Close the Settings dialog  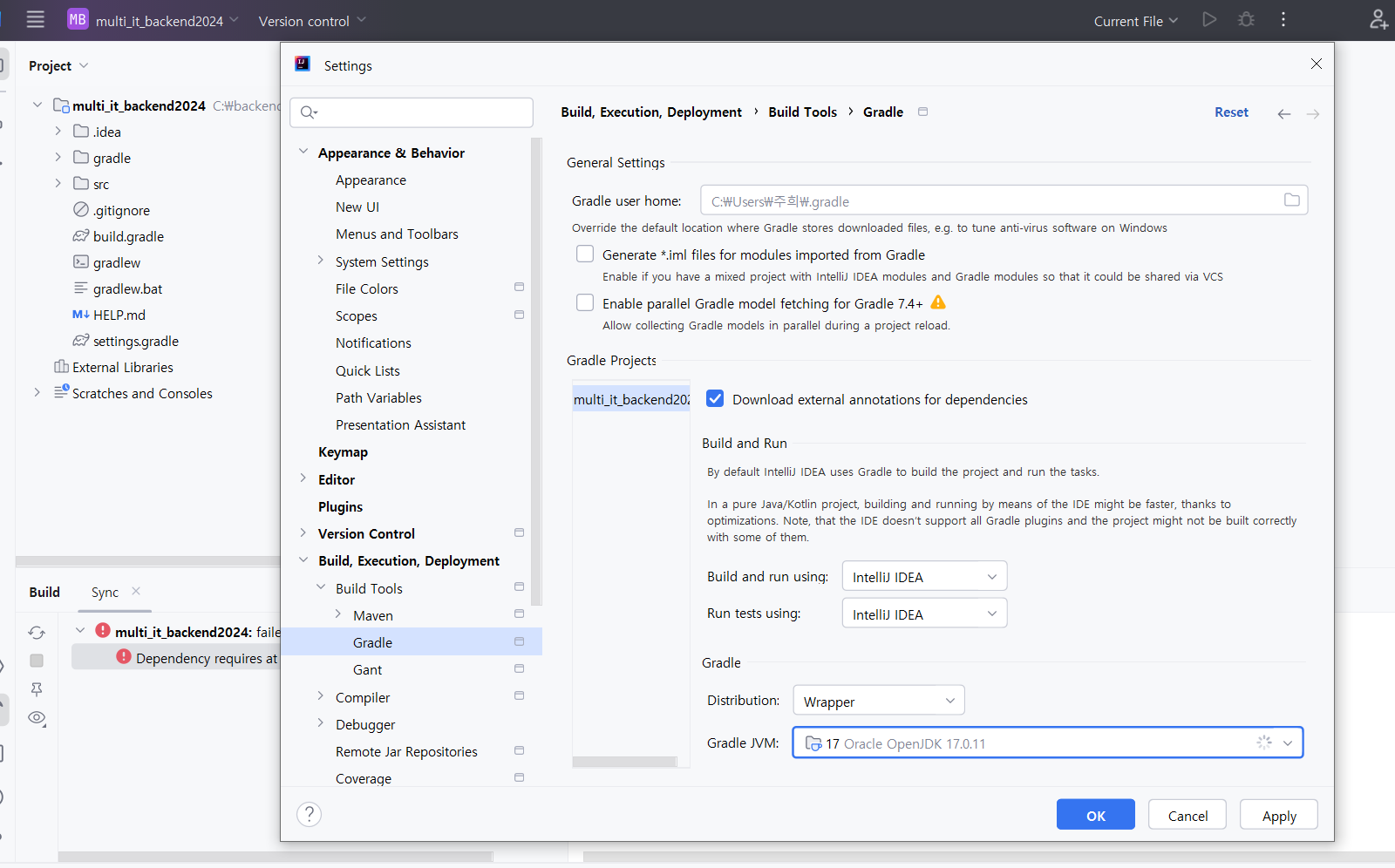click(x=1316, y=64)
